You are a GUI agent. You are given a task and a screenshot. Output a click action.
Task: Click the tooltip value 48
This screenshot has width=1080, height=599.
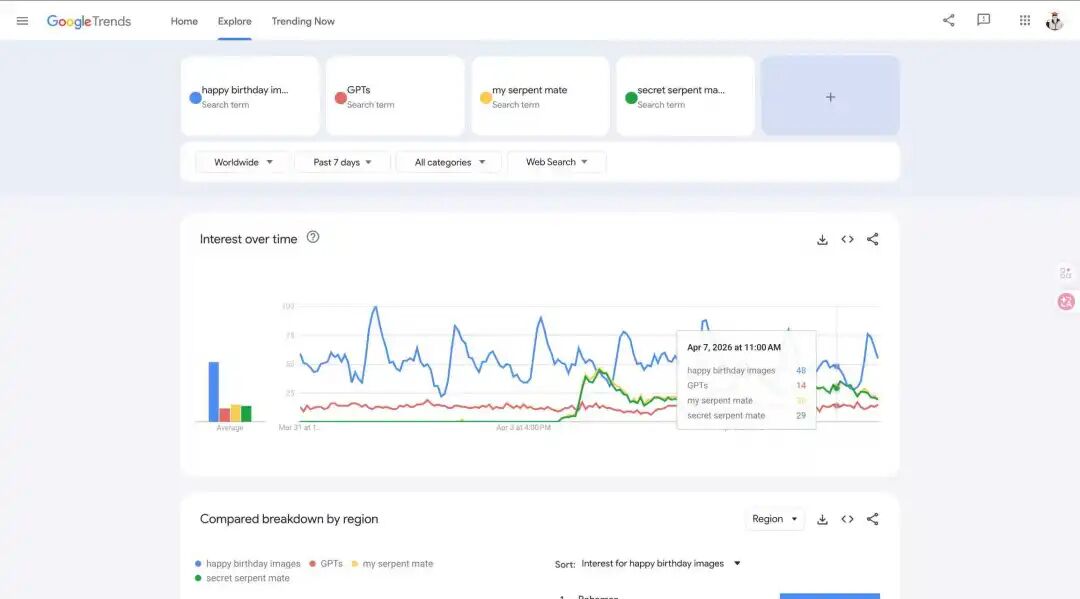click(800, 370)
